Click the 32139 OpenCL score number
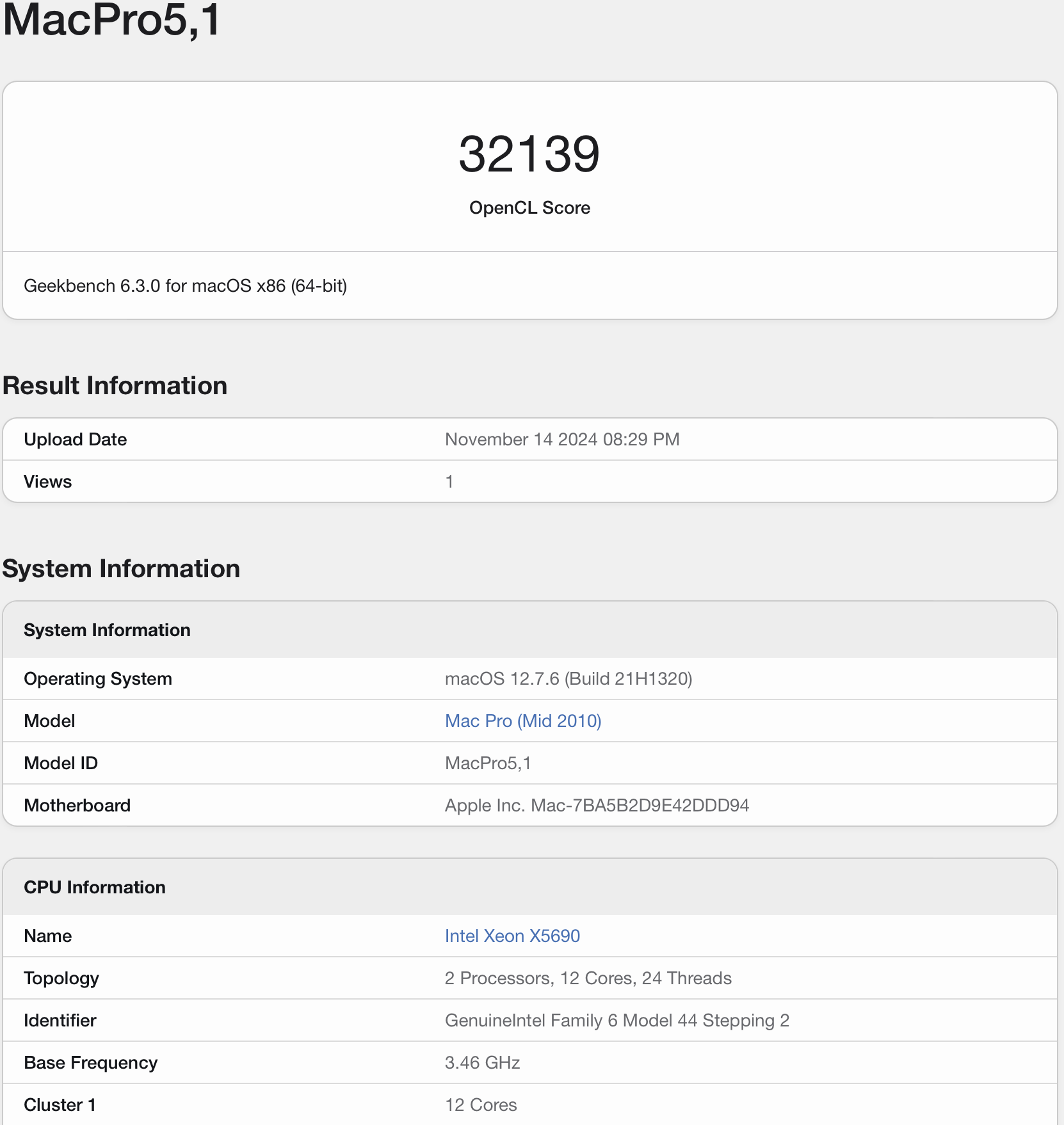This screenshot has height=1125, width=1064. [x=529, y=154]
